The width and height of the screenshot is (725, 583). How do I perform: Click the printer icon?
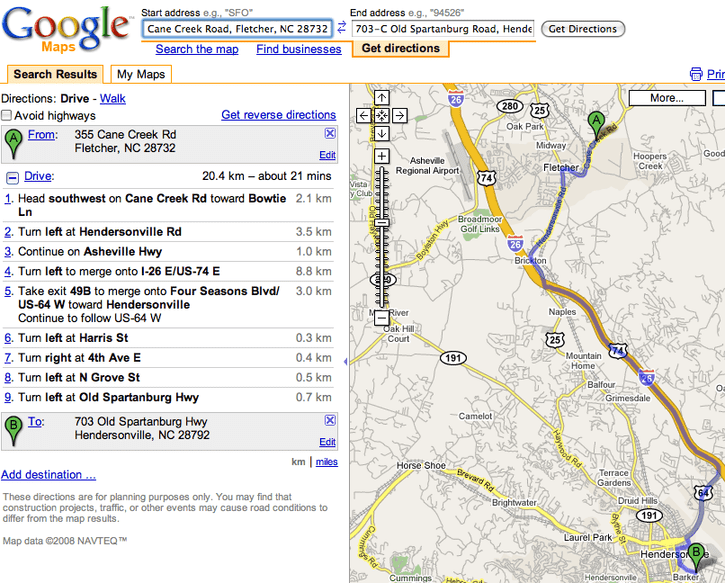click(696, 74)
